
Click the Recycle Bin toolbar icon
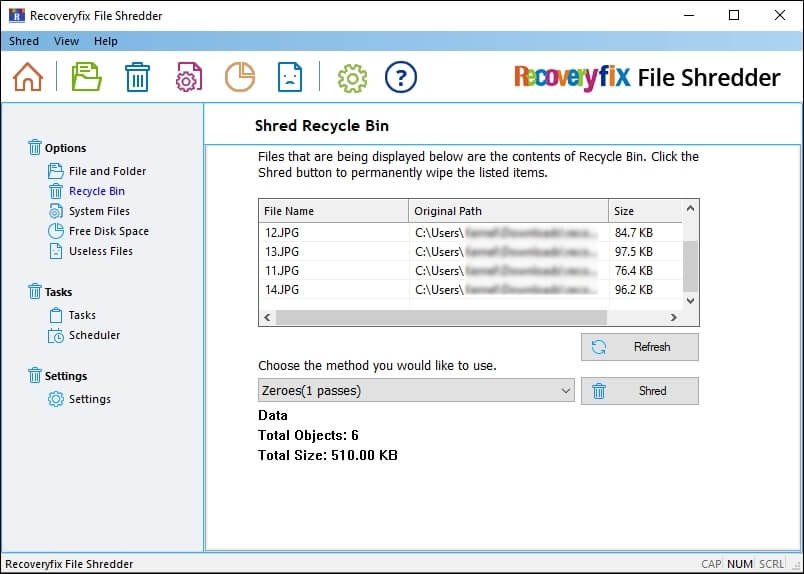[137, 77]
